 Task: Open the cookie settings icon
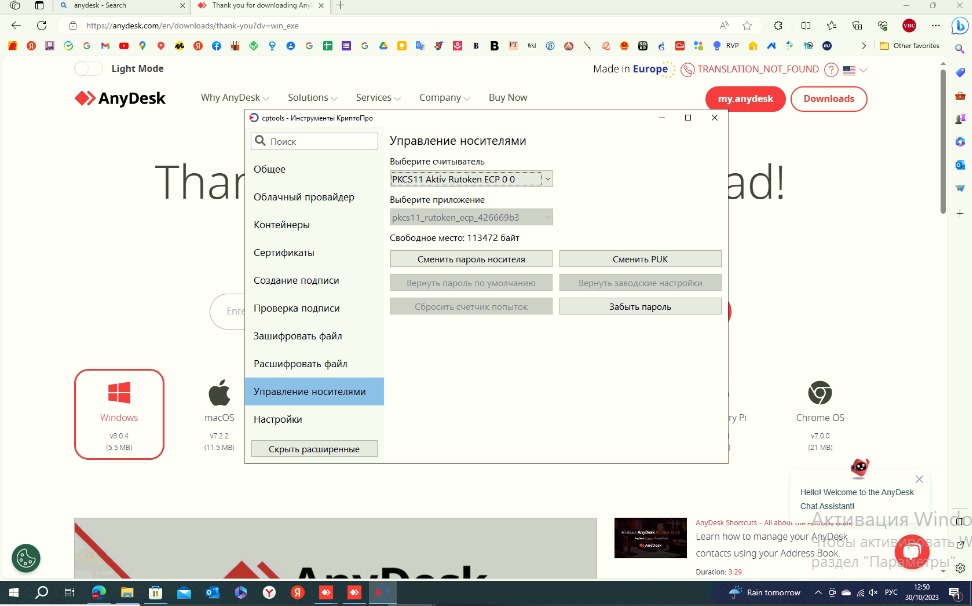click(26, 558)
